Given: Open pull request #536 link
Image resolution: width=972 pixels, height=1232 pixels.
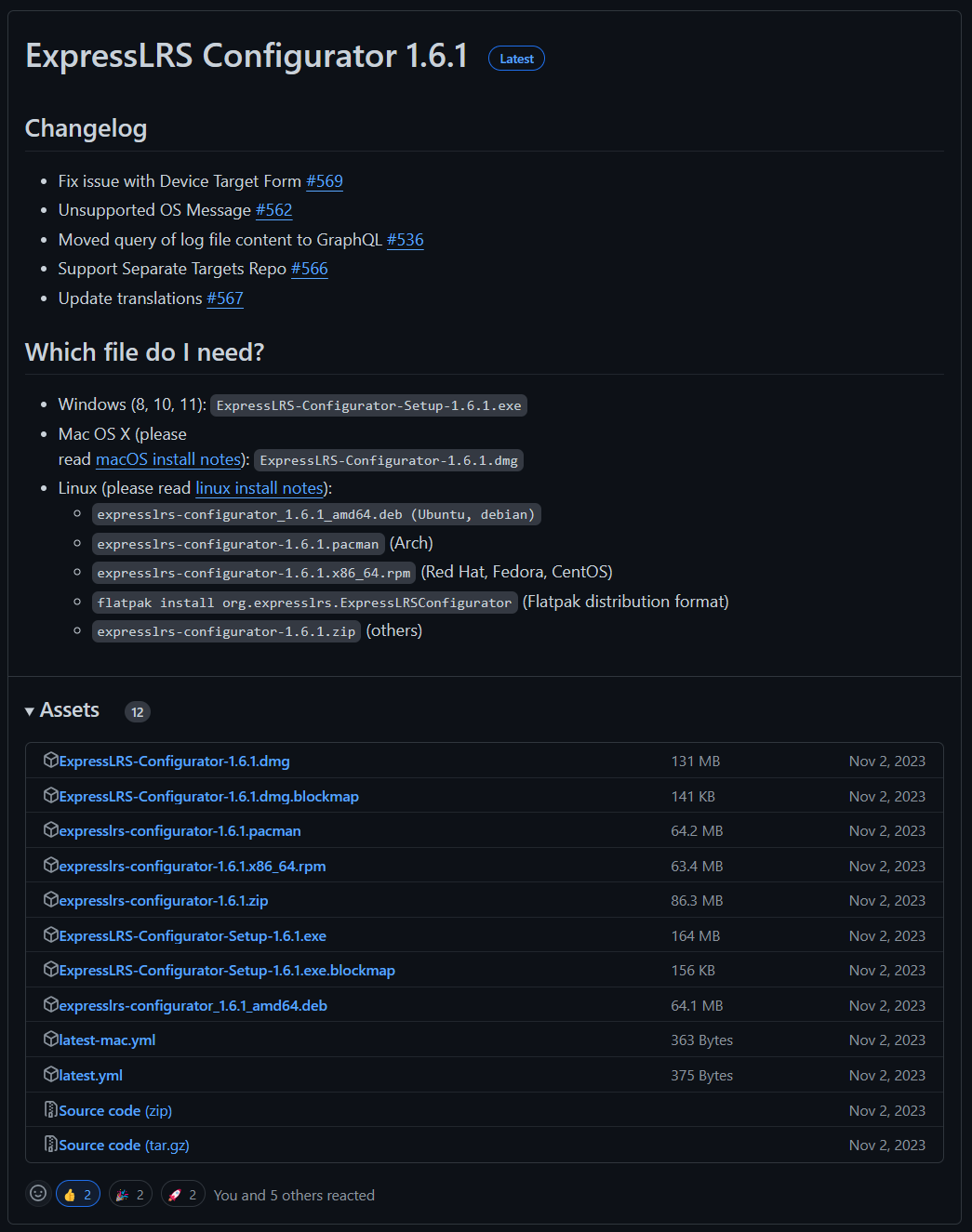Looking at the screenshot, I should 406,240.
